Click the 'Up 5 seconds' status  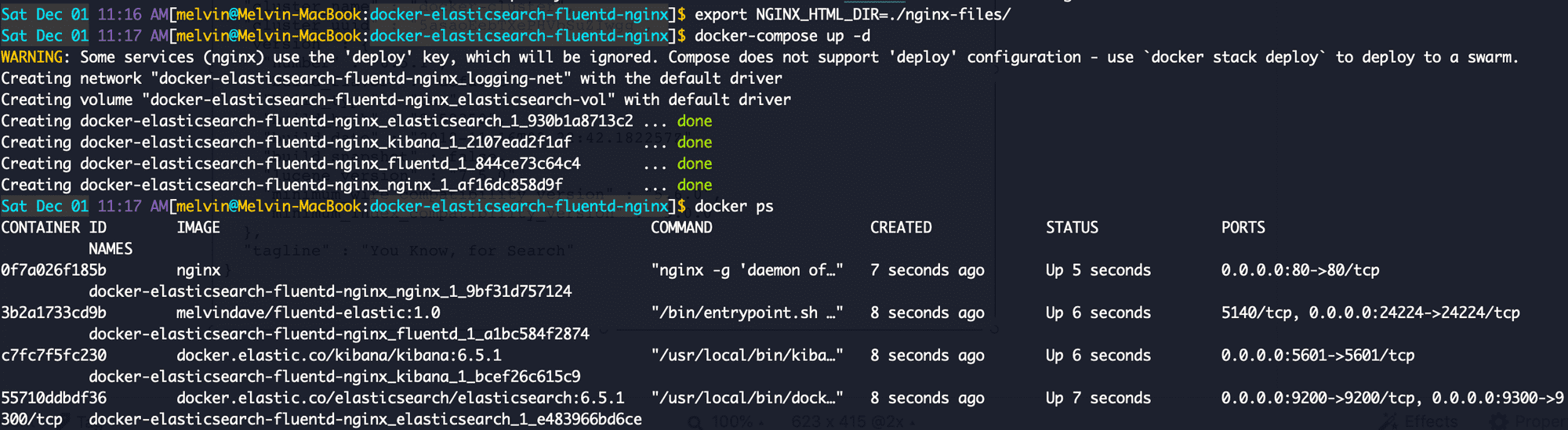click(x=1098, y=270)
